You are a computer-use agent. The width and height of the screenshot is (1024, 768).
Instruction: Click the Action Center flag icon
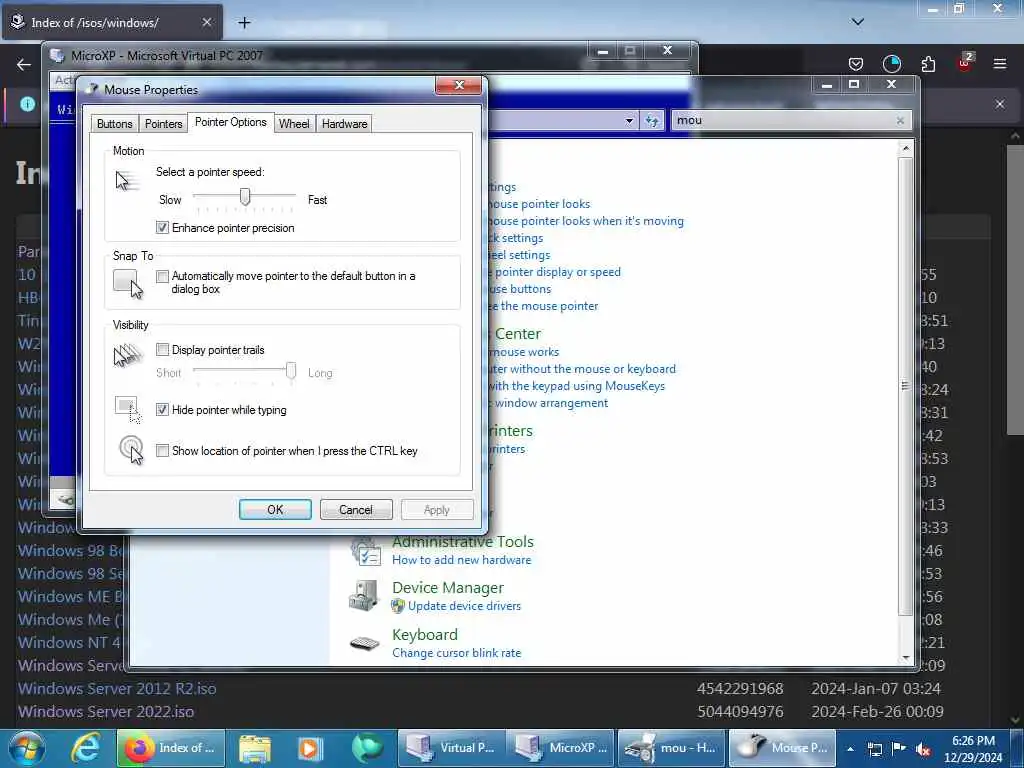pos(899,749)
